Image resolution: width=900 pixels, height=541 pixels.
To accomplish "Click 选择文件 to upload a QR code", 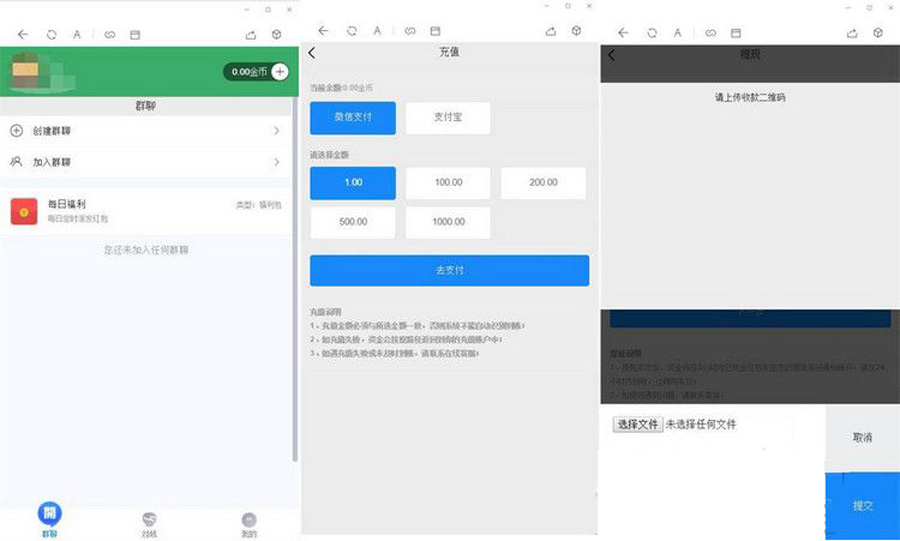I will point(637,424).
